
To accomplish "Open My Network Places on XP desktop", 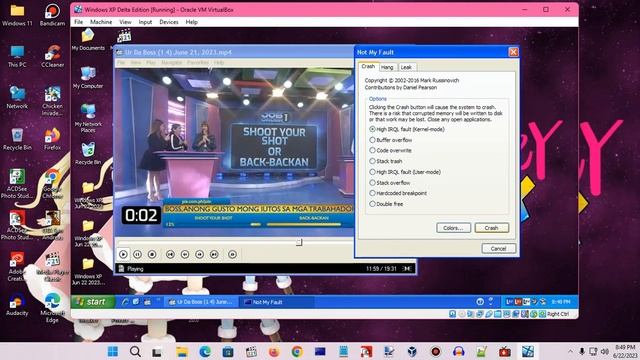I will (88, 118).
